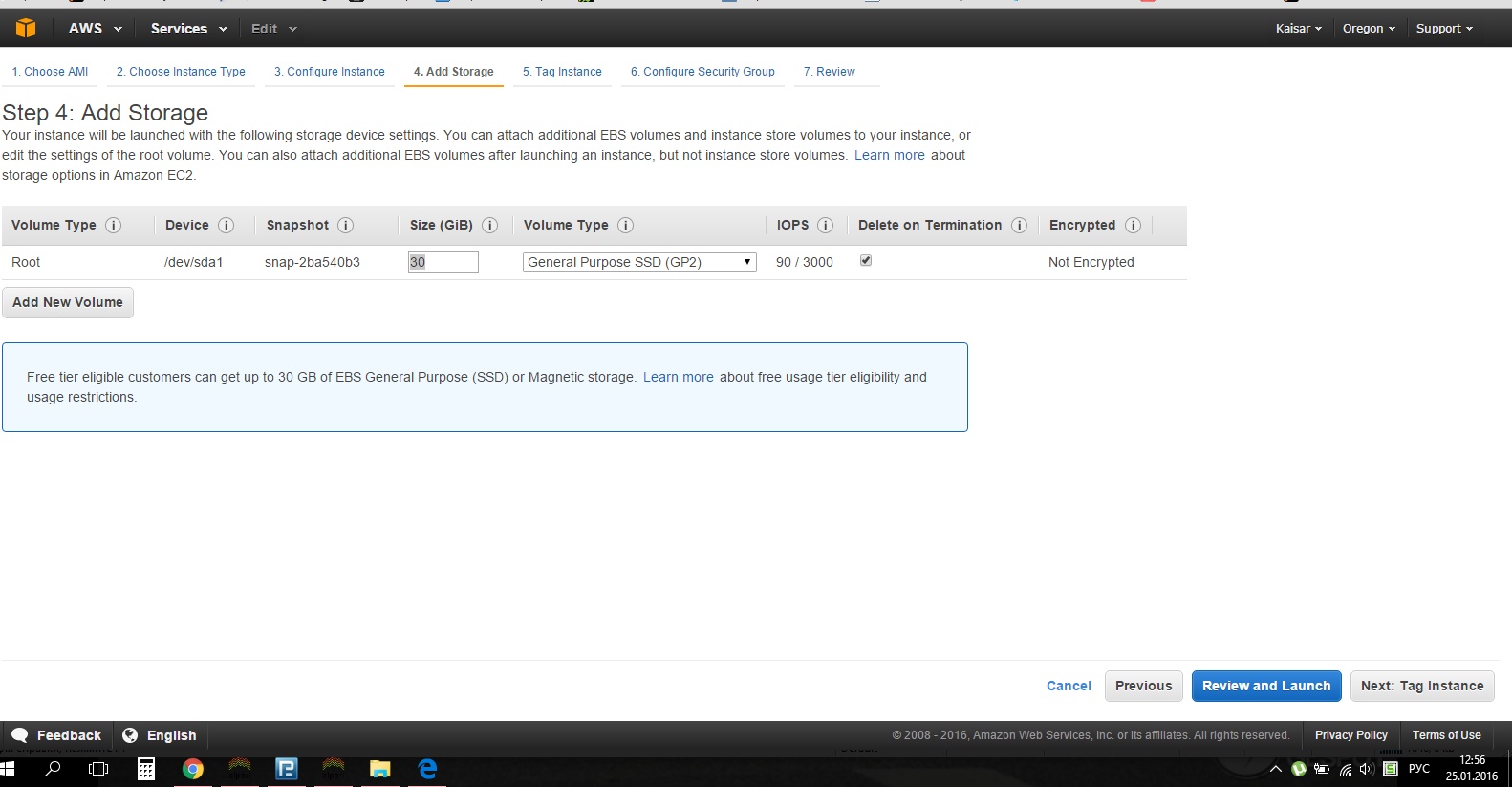The width and height of the screenshot is (1512, 787).
Task: Open the Kaisar account dropdown
Action: click(x=1299, y=29)
